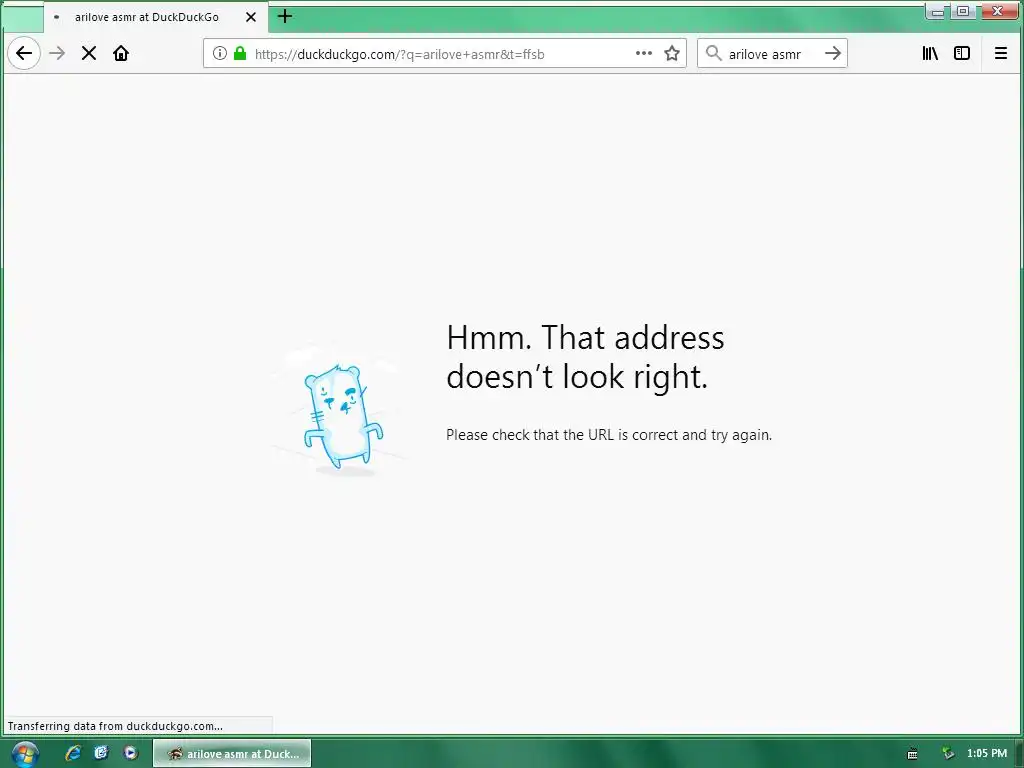Open the Firefox hamburger menu

(1000, 54)
